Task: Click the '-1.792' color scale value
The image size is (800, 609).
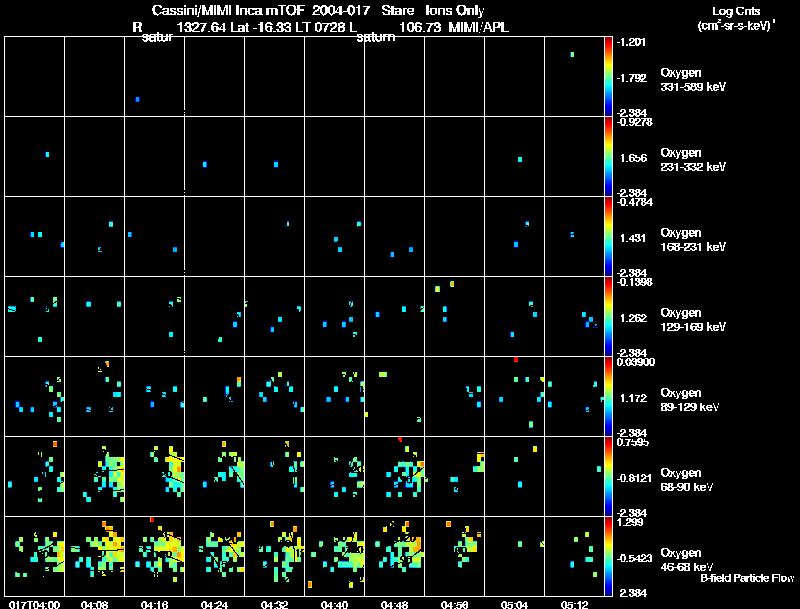Action: tap(632, 78)
